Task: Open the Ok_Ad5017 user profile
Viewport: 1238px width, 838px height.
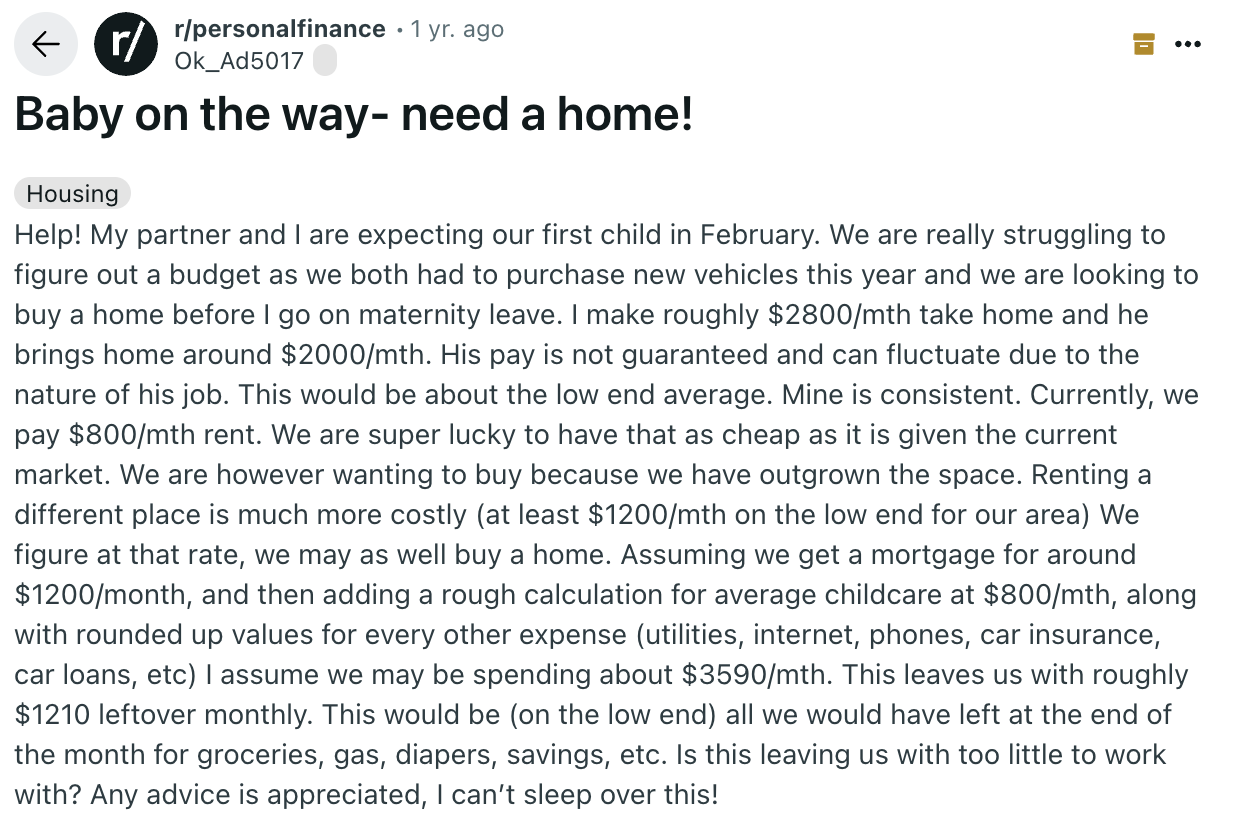Action: 239,61
